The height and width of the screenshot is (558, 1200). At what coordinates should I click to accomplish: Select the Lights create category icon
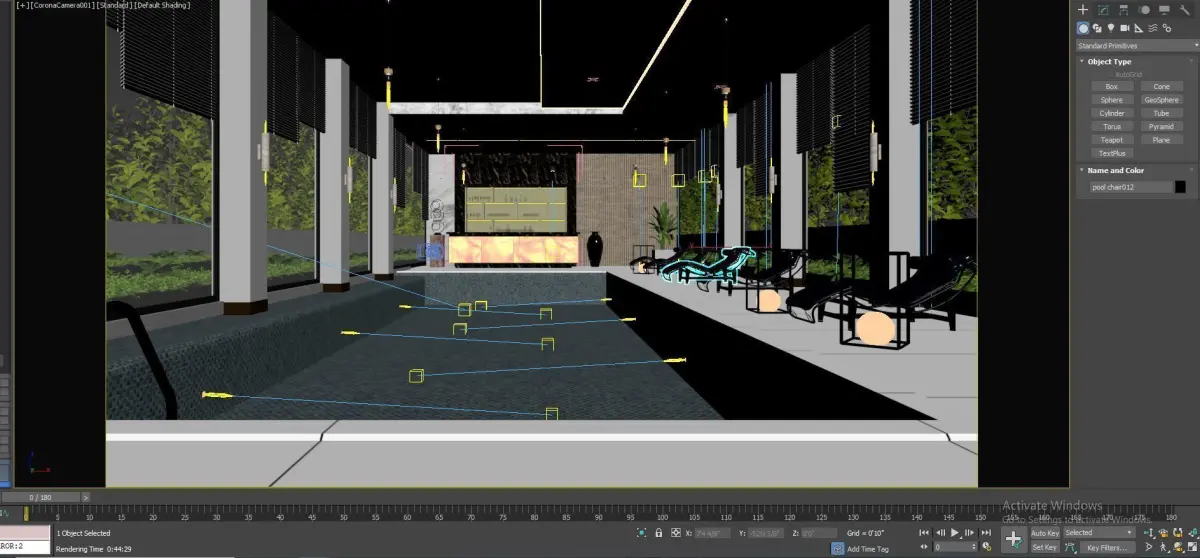click(1111, 28)
